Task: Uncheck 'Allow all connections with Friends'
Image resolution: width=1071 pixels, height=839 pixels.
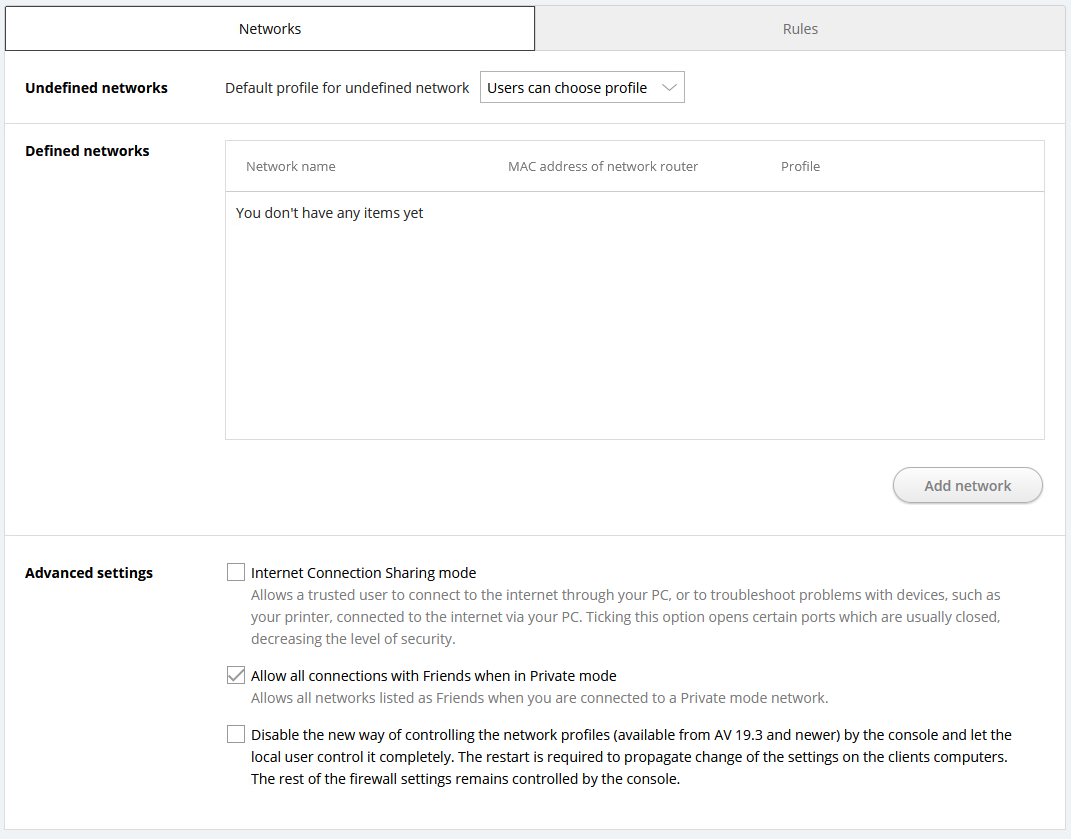Action: pos(235,674)
